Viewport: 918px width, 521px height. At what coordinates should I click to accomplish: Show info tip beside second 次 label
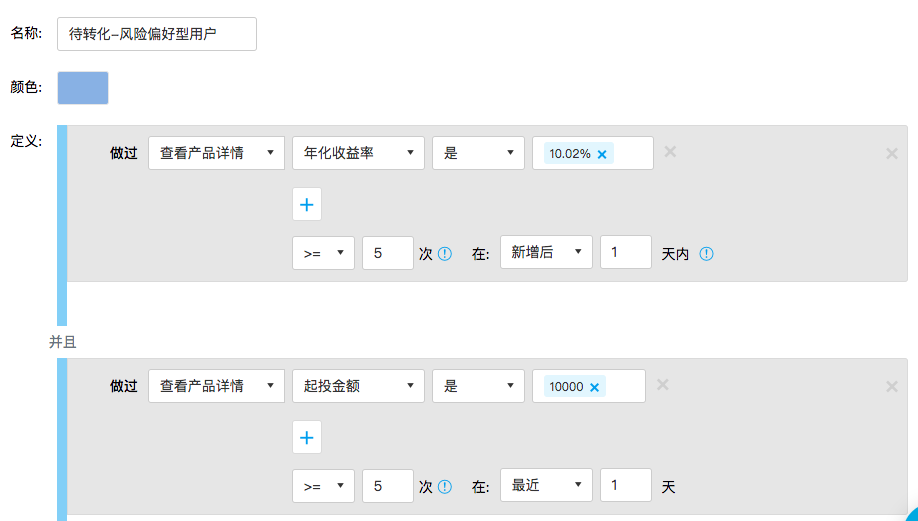445,487
